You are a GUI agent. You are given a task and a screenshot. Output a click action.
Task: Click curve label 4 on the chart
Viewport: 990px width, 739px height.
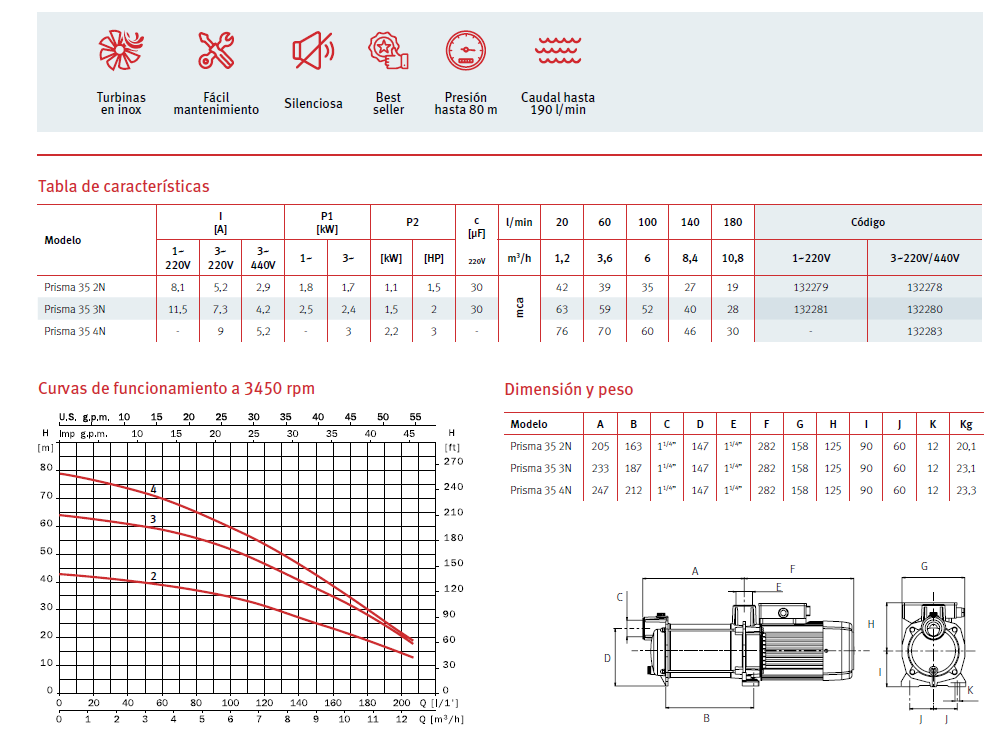[153, 489]
